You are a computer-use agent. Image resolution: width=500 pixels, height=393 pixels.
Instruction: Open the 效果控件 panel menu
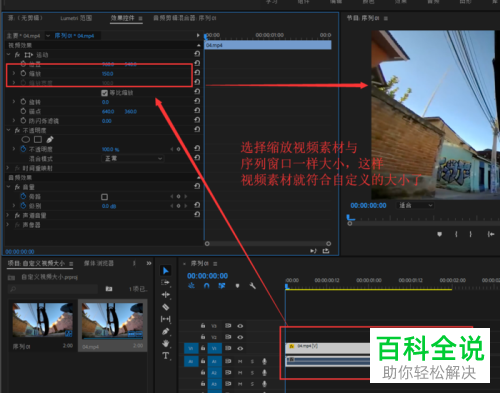click(140, 18)
